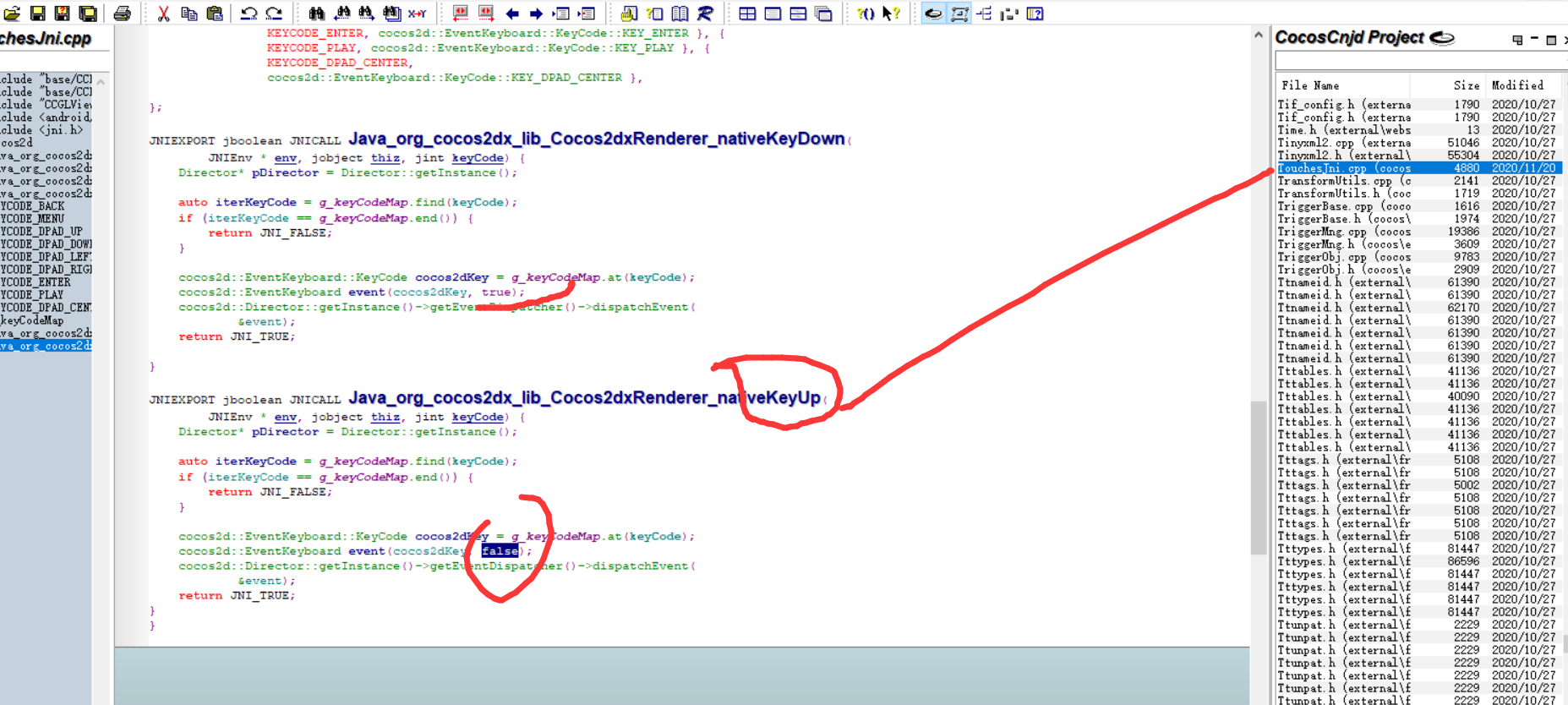The width and height of the screenshot is (1568, 705).
Task: Sort project list by Modified header
Action: point(1524,85)
